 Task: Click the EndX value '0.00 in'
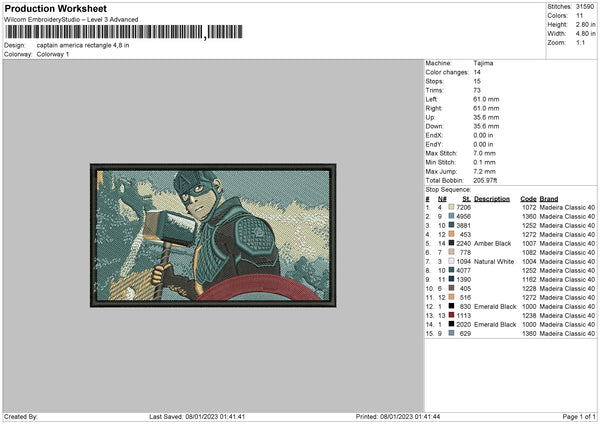click(x=483, y=135)
